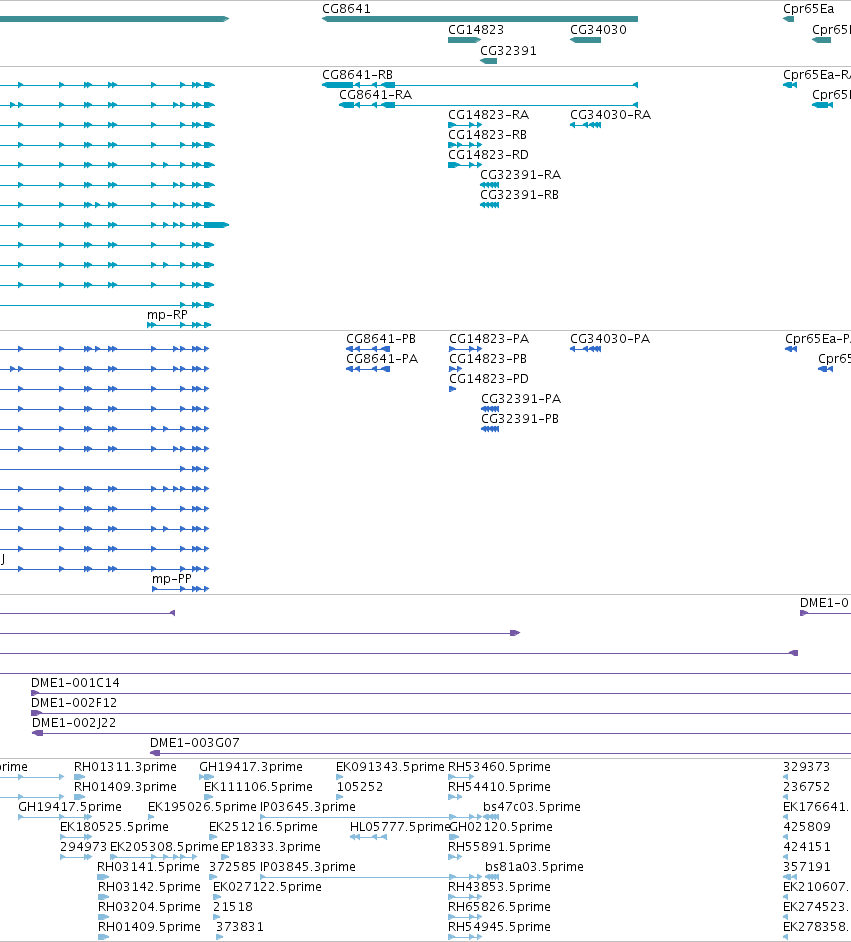Image resolution: width=851 pixels, height=942 pixels.
Task: Select transcript CG14823-RB
Action: click(x=488, y=135)
